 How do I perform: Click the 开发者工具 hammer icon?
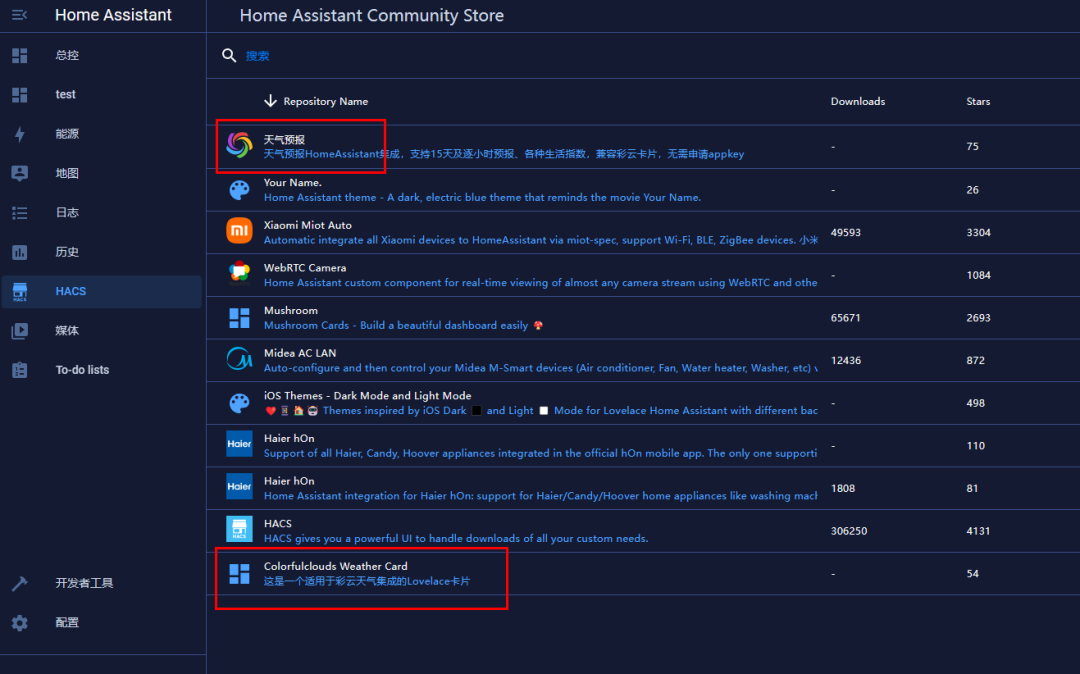[x=19, y=583]
